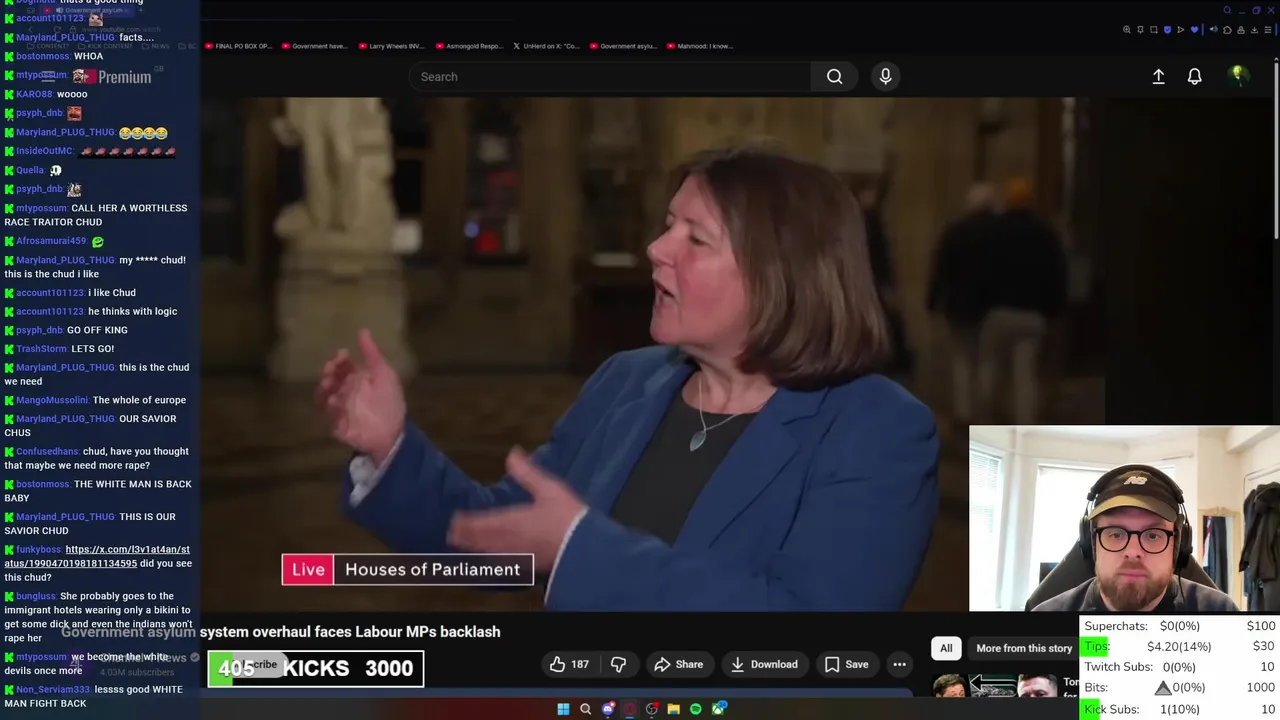The image size is (1280, 720).
Task: Open the Asmongold Respo... bookmark
Action: pos(468,46)
